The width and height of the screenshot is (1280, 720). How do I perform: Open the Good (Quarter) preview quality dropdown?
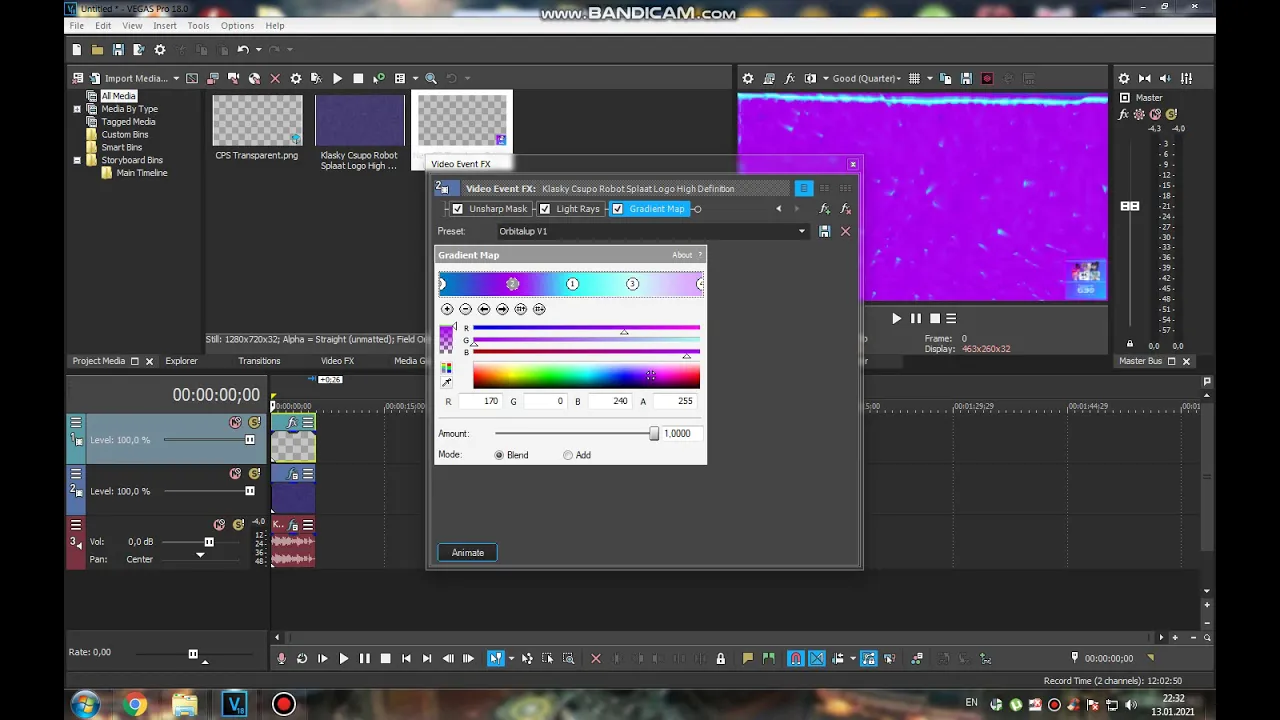(866, 78)
